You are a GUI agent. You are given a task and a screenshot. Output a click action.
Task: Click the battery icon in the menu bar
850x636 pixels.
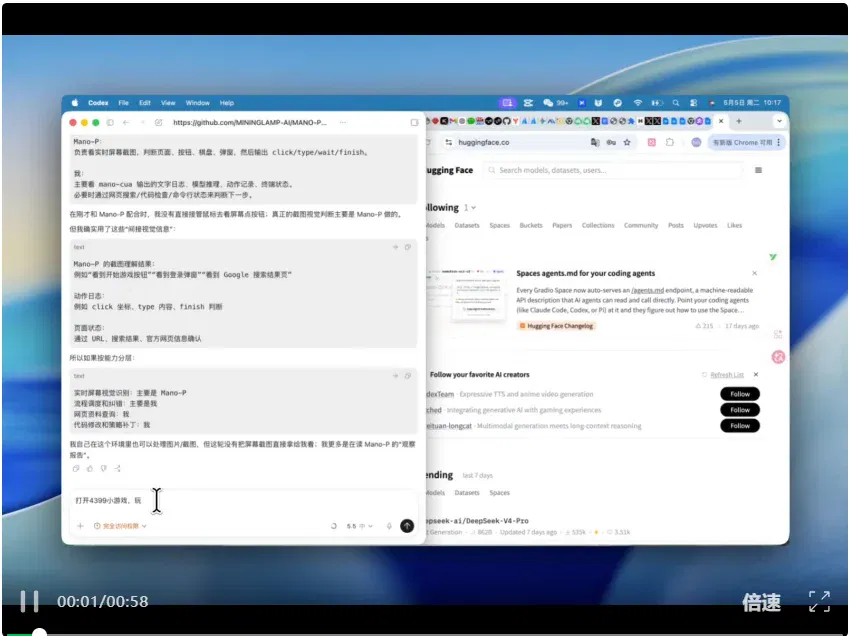click(657, 102)
